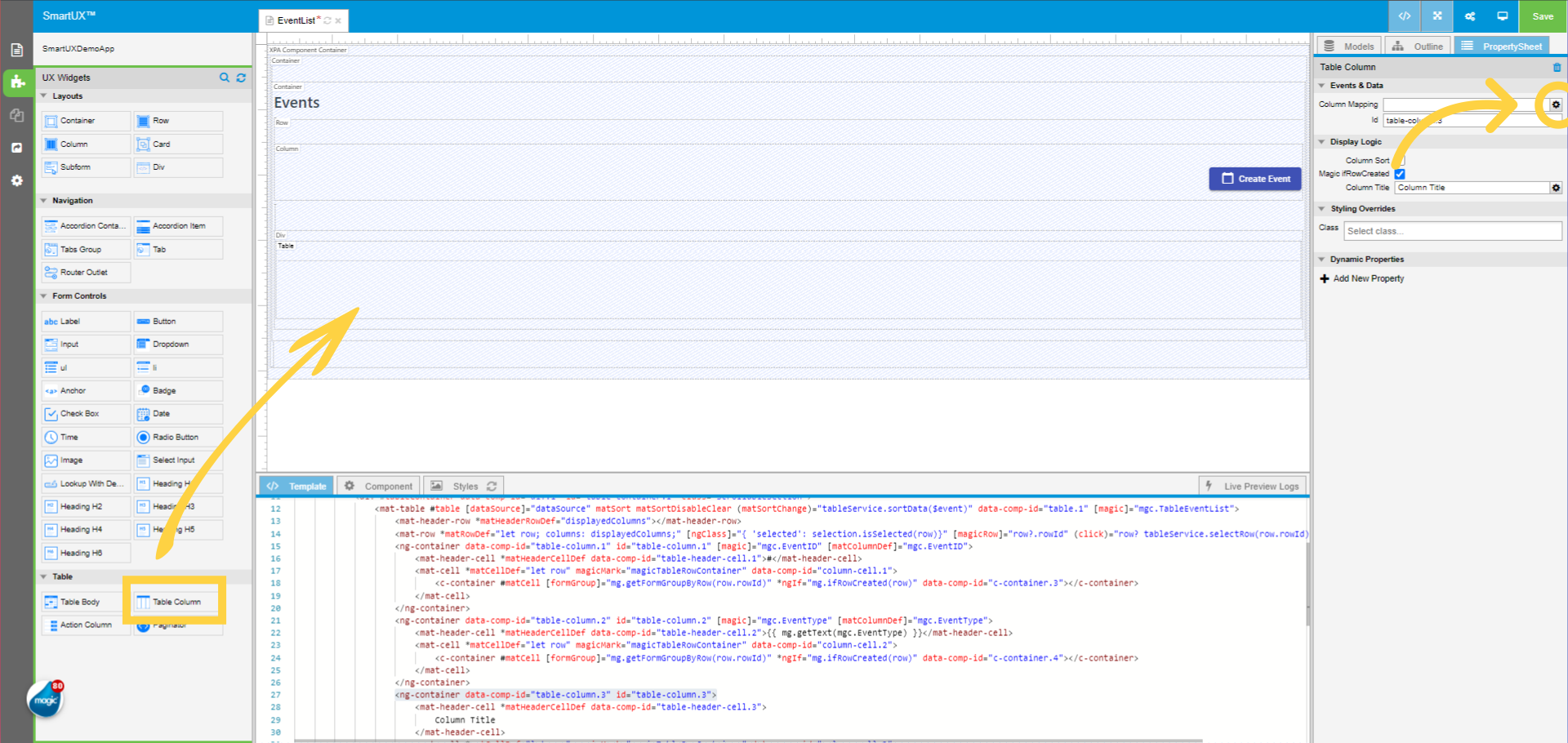The image size is (1568, 743).
Task: Open Column Mapping gear settings
Action: point(1556,105)
